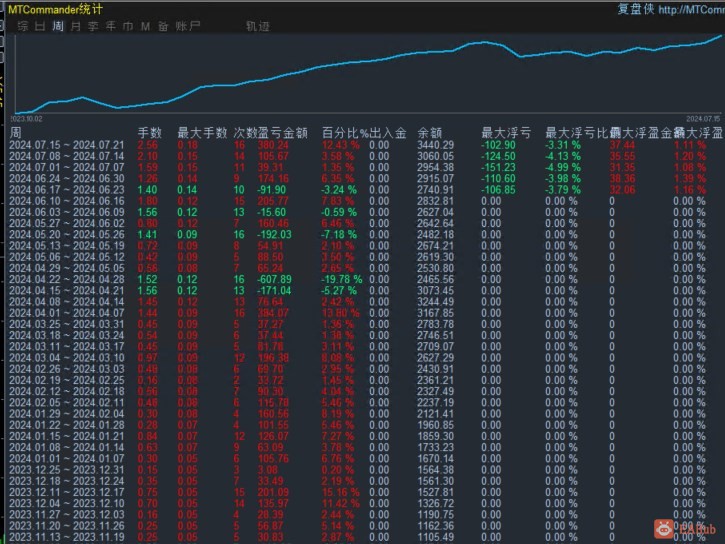
Task: Sort by the 最大手数 column header
Action: tap(202, 133)
